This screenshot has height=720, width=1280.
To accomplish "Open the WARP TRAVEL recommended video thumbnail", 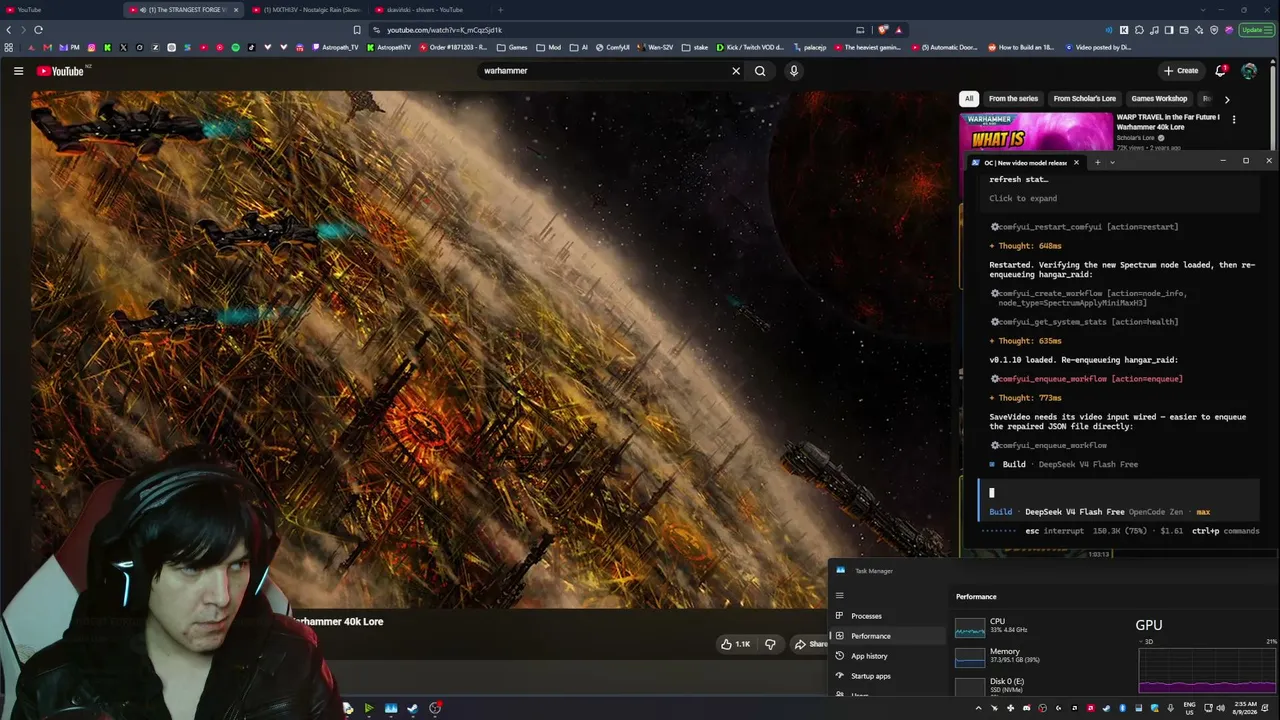I will pyautogui.click(x=1036, y=131).
